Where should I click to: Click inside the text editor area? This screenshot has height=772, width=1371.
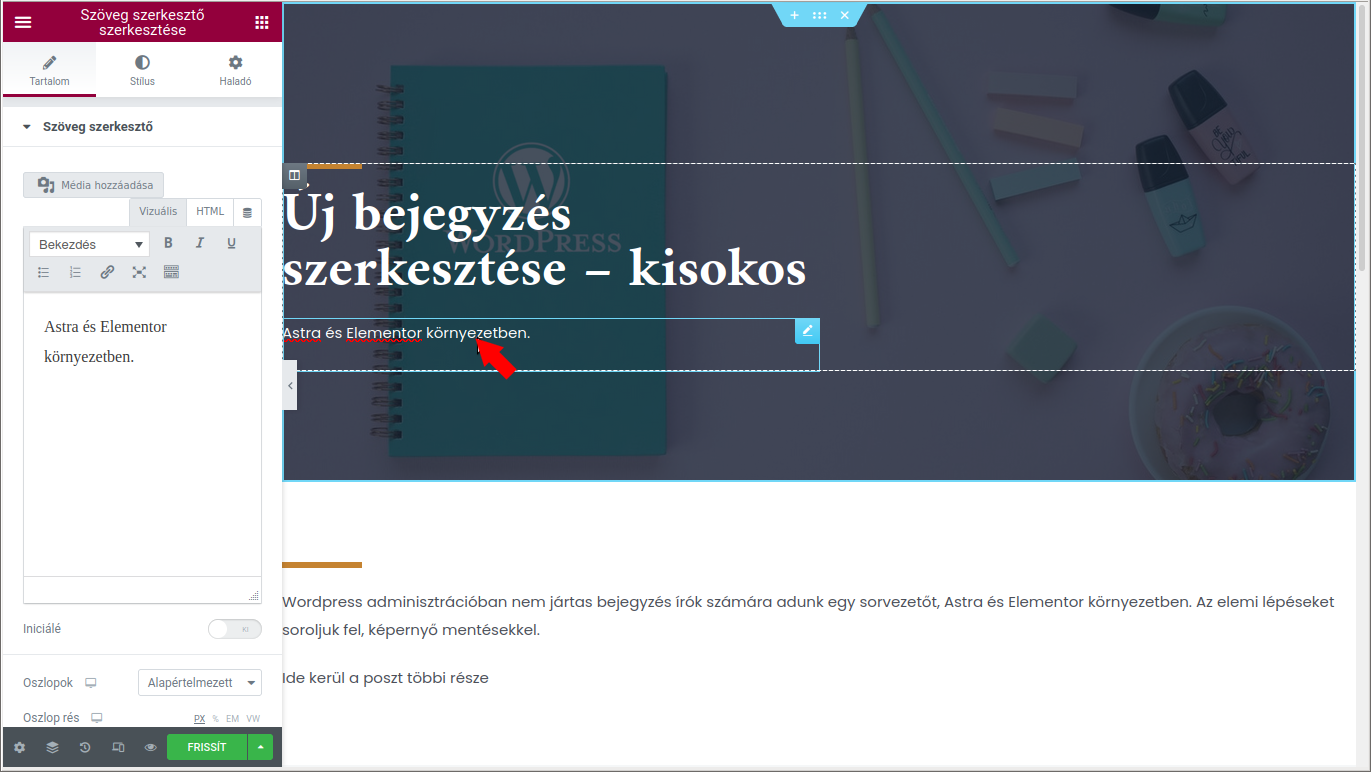tap(143, 435)
